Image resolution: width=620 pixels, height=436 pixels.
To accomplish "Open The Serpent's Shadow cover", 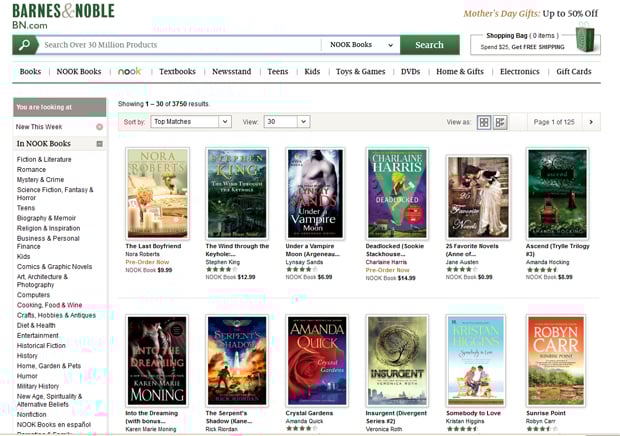I will pyautogui.click(x=237, y=361).
